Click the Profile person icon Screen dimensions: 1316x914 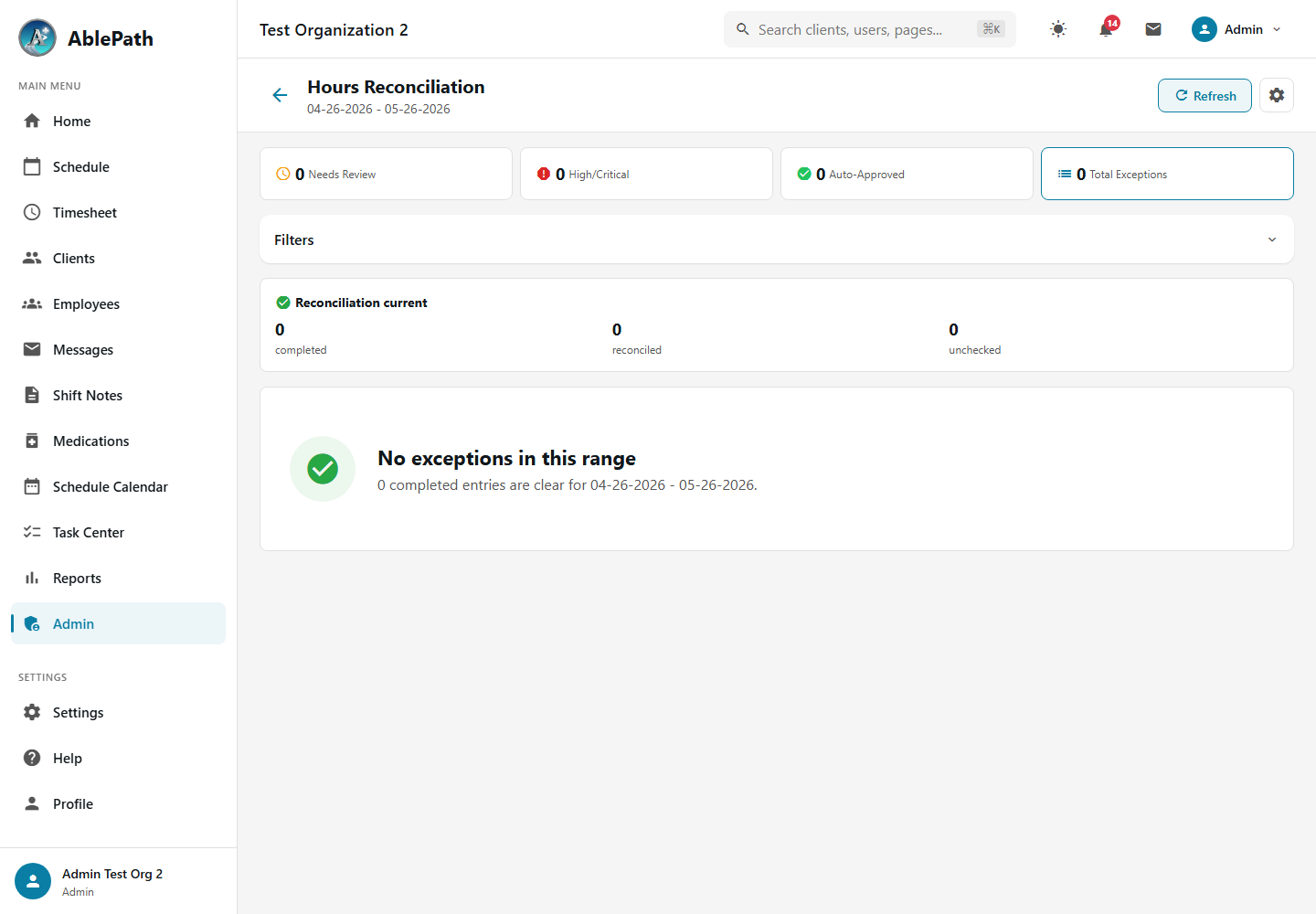point(32,803)
